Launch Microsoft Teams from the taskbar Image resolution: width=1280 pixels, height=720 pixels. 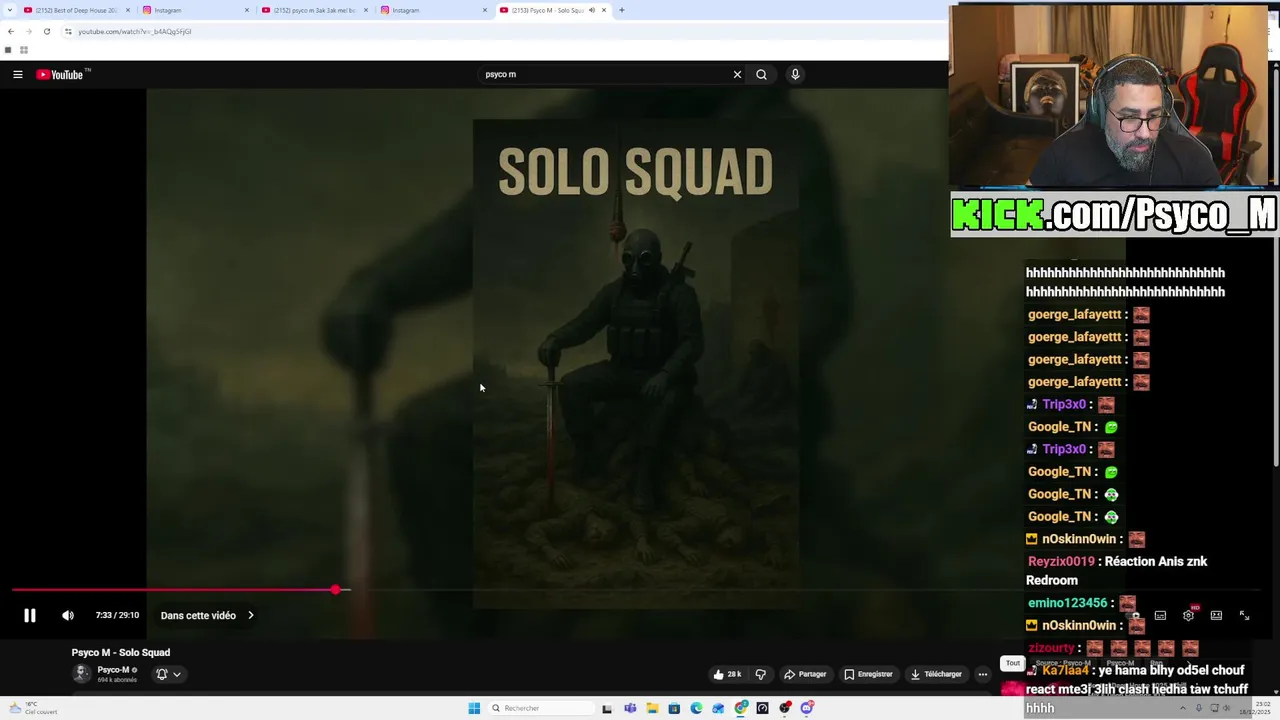click(x=630, y=708)
